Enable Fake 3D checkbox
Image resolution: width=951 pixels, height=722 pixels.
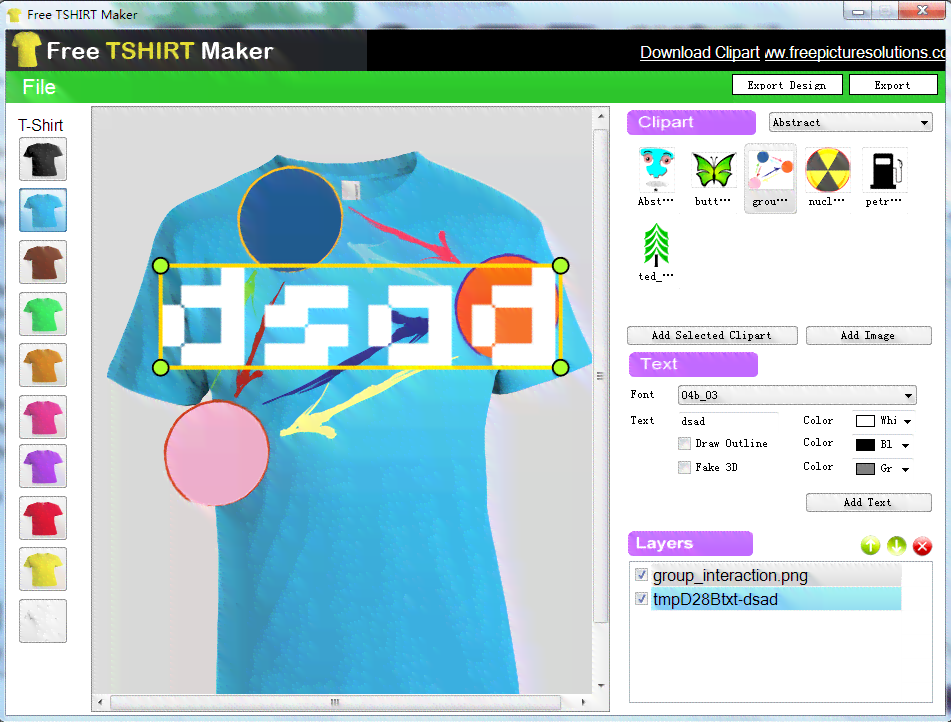(684, 467)
